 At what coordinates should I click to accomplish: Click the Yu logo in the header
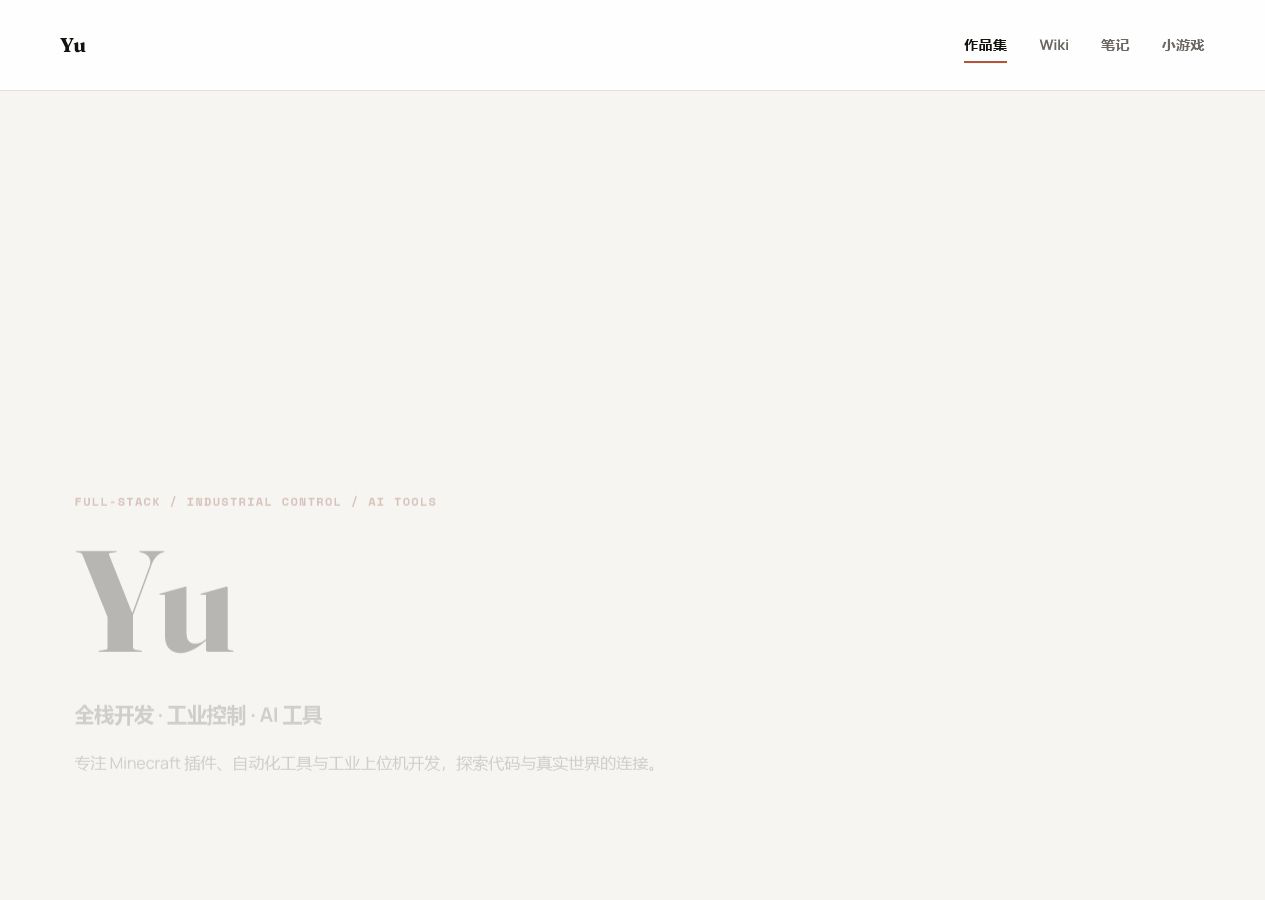click(x=73, y=45)
